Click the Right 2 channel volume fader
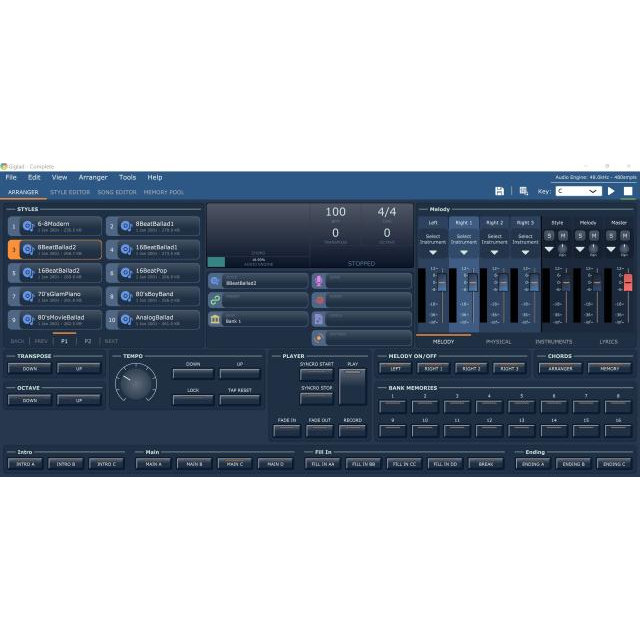 pyautogui.click(x=504, y=282)
